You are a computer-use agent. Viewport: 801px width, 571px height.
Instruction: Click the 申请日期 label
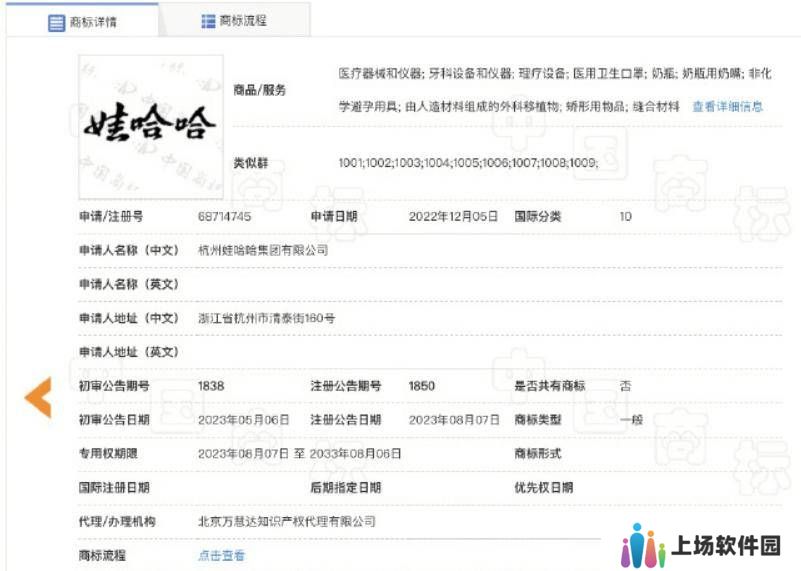[x=334, y=217]
